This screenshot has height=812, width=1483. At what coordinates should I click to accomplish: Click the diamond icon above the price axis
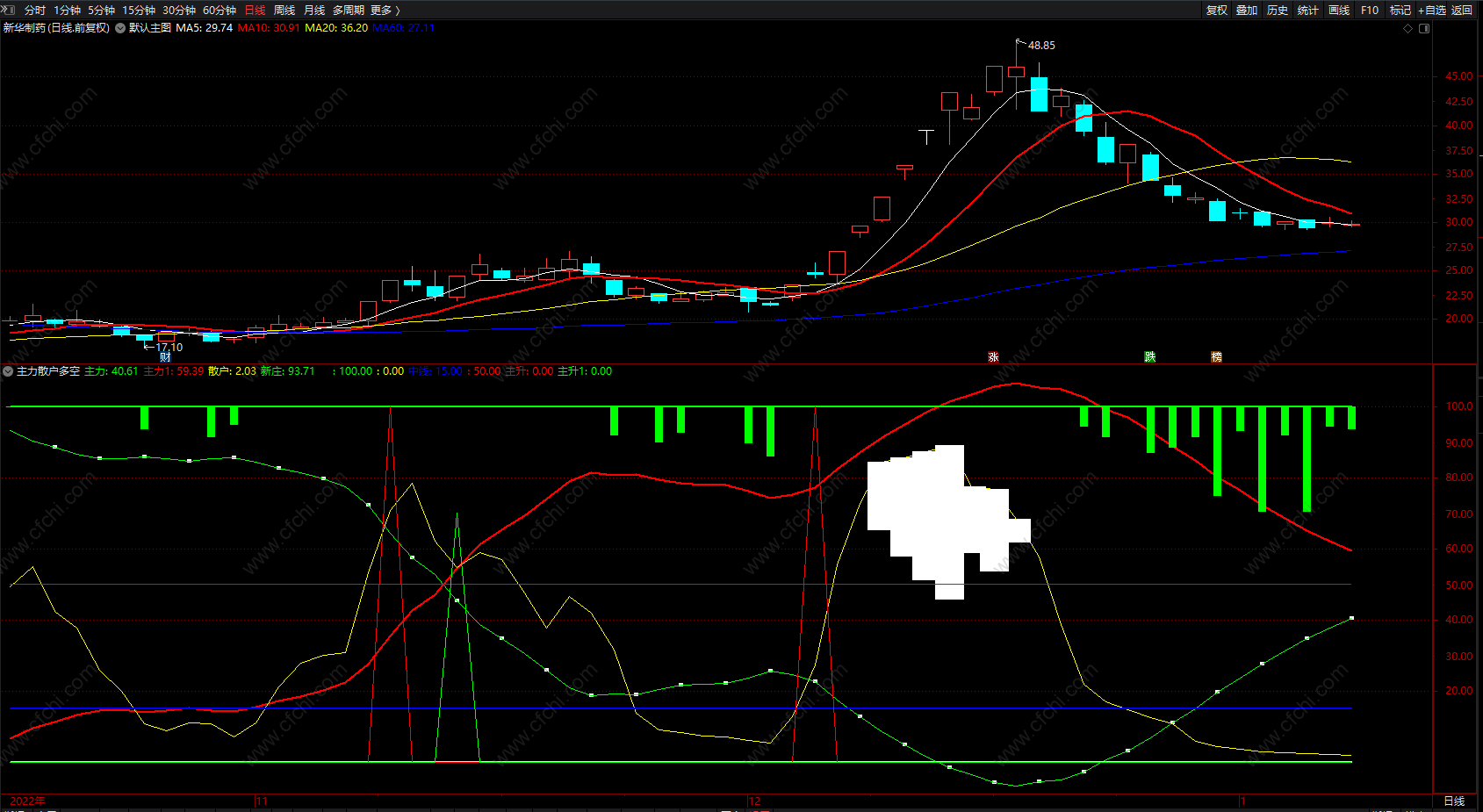pos(1408,28)
